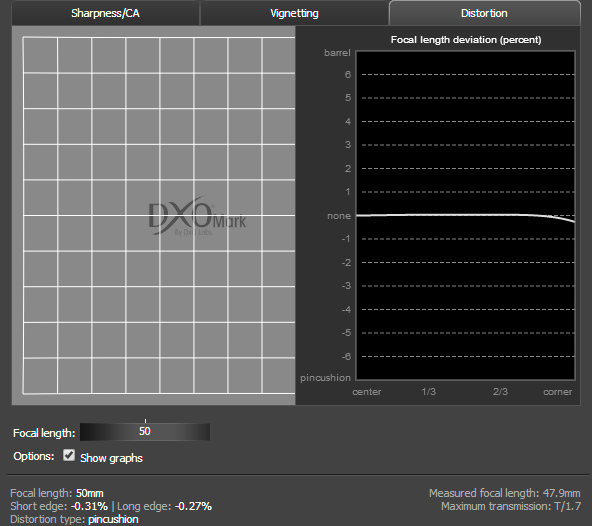This screenshot has height=526, width=592.
Task: Click the Show graphs label
Action: (x=111, y=458)
